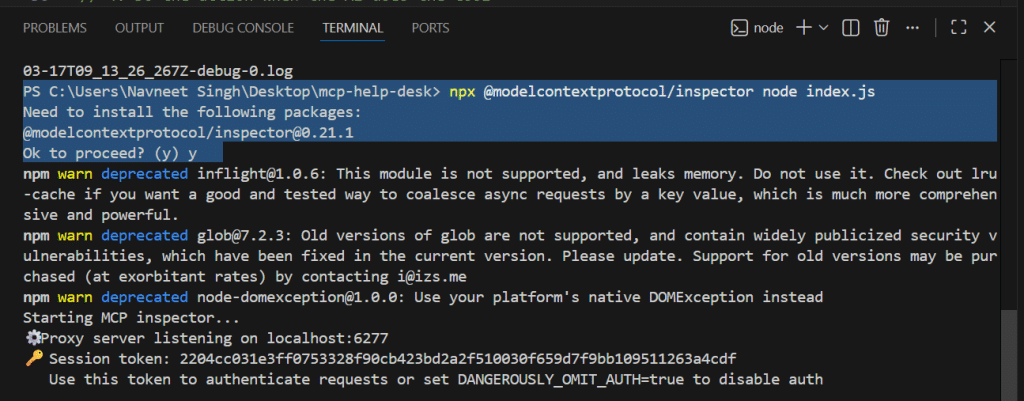Toggle maximized panel size
Viewport: 1024px width, 401px height.
(957, 28)
